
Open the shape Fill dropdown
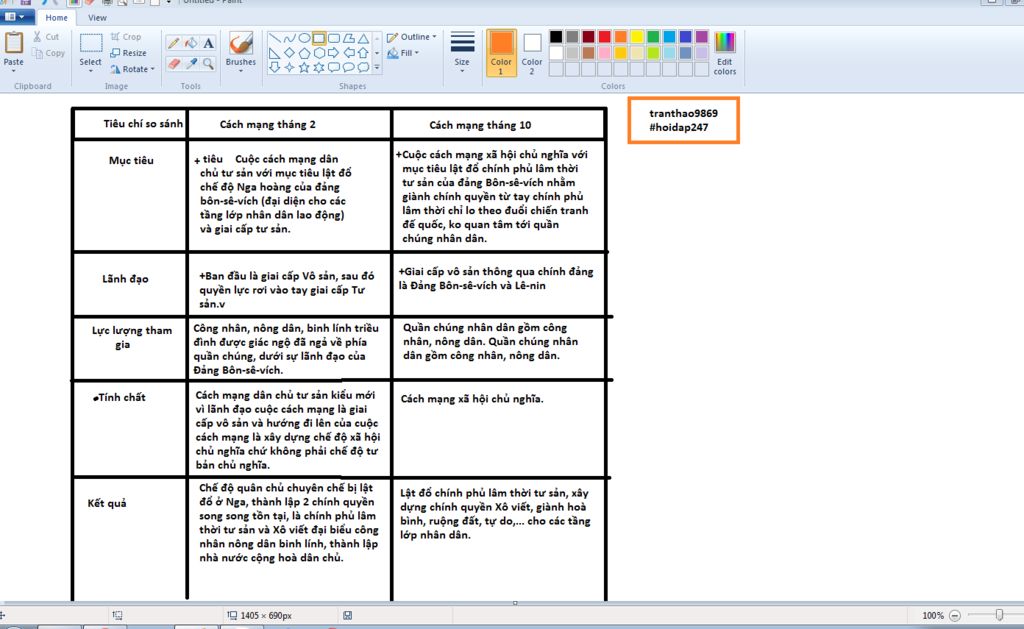pyautogui.click(x=403, y=53)
